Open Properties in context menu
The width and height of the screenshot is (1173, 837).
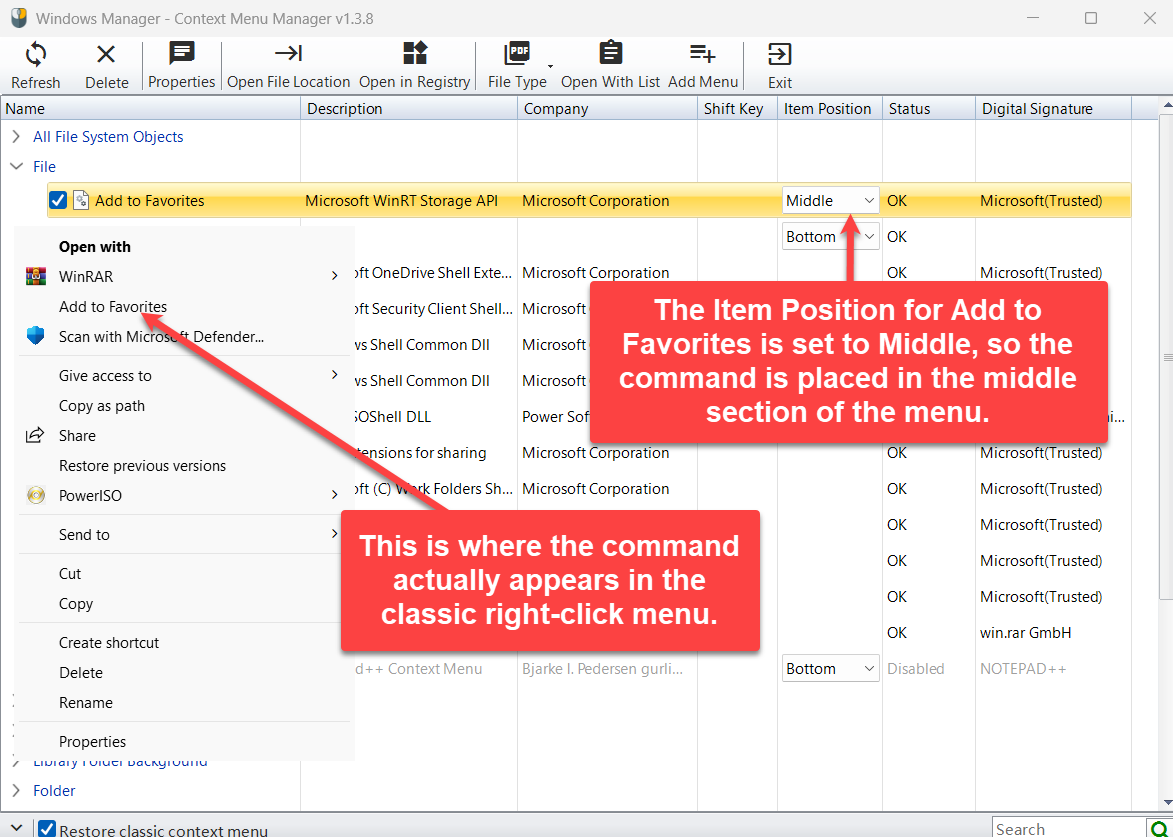click(x=93, y=741)
